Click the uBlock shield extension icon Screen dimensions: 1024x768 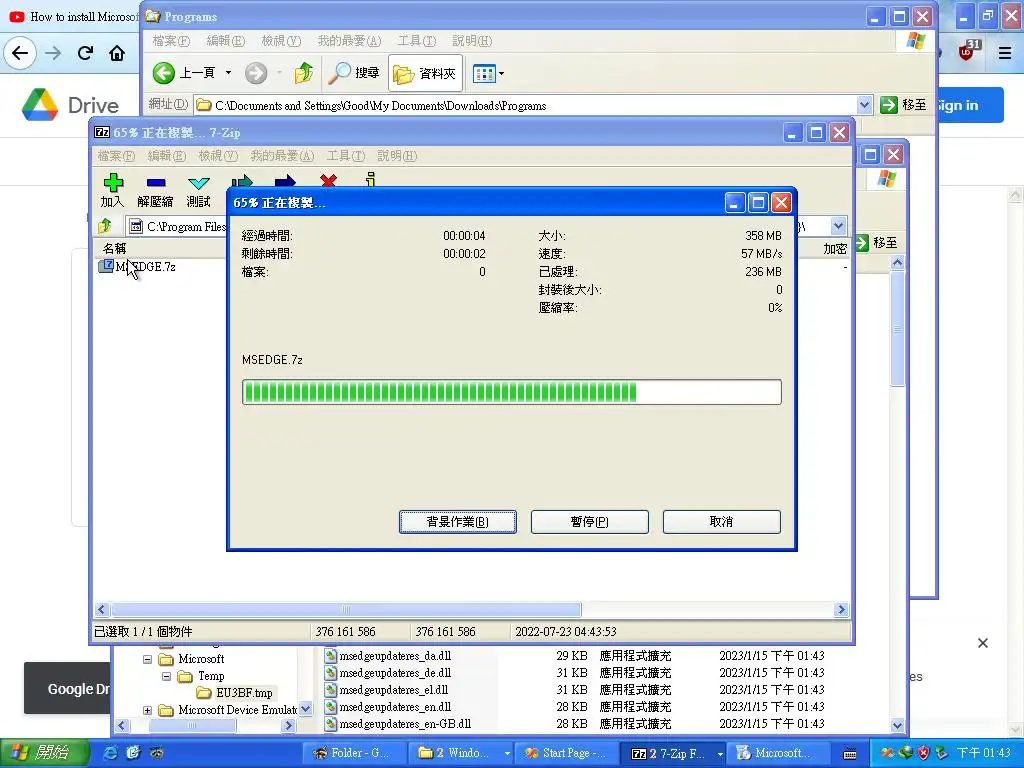pyautogui.click(x=968, y=51)
